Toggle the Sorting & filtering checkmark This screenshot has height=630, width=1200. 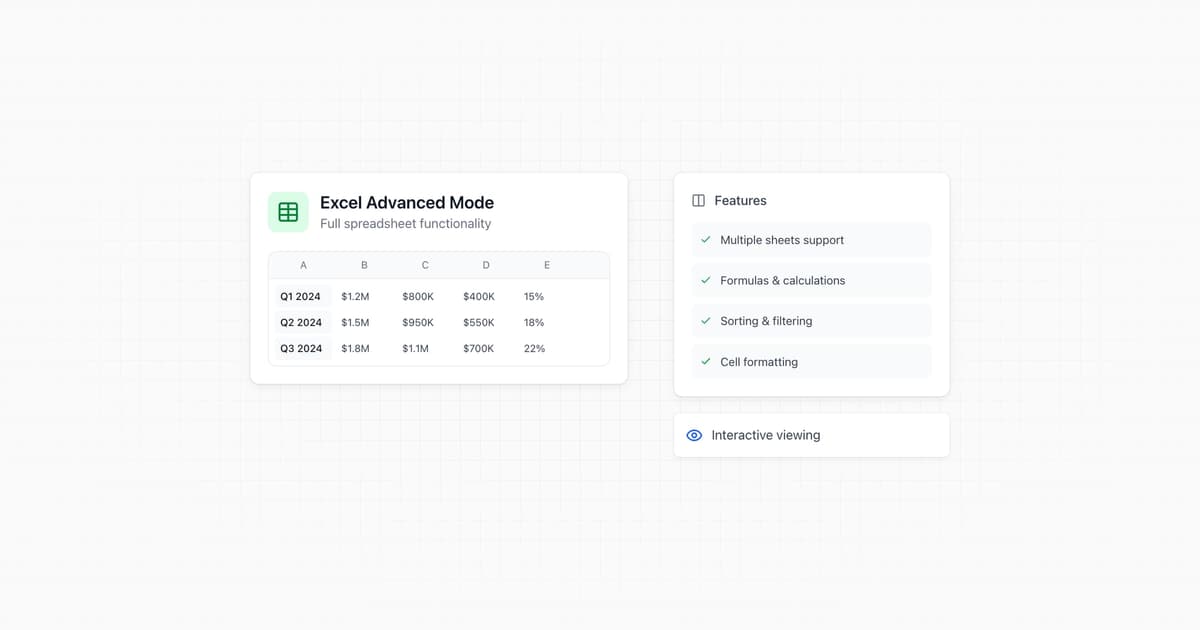click(x=705, y=321)
